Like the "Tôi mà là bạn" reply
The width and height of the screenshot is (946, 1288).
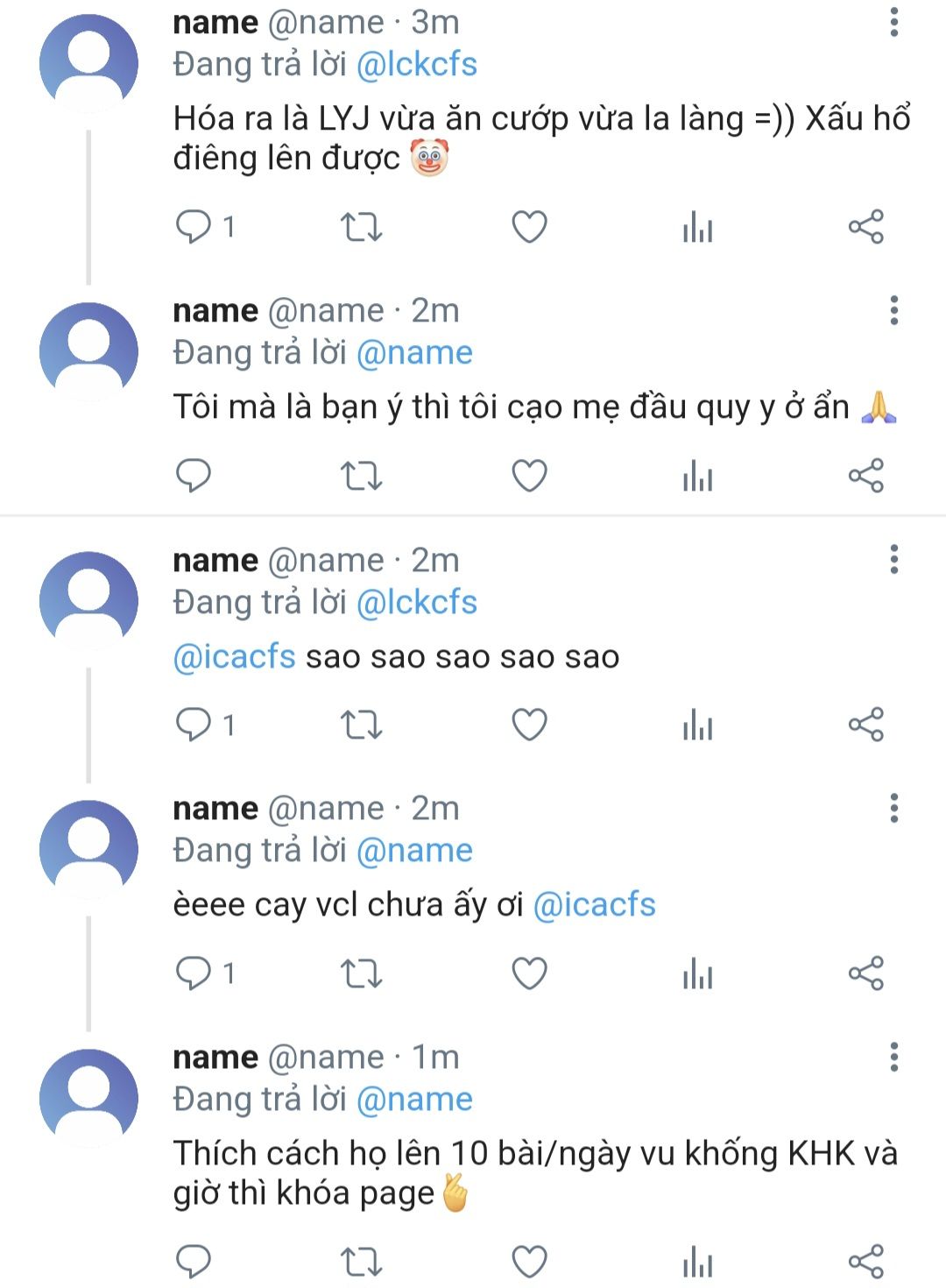tap(529, 476)
